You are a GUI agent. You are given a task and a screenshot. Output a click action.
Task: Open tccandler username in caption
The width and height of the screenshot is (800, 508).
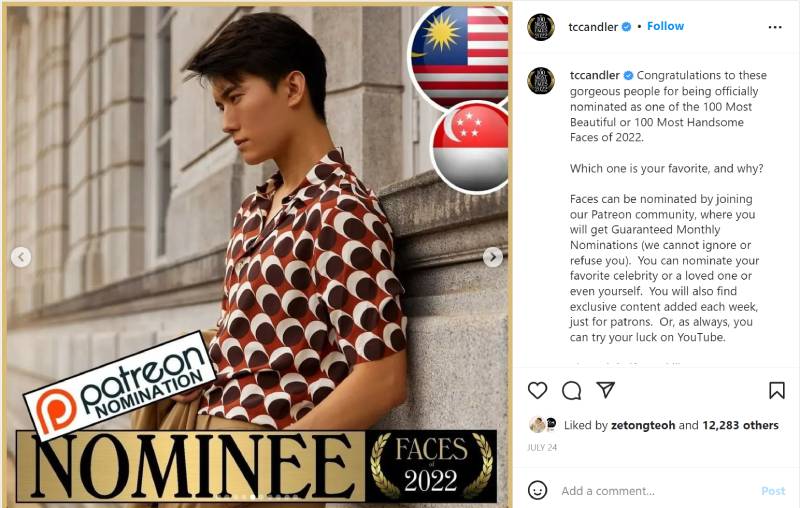coord(594,75)
